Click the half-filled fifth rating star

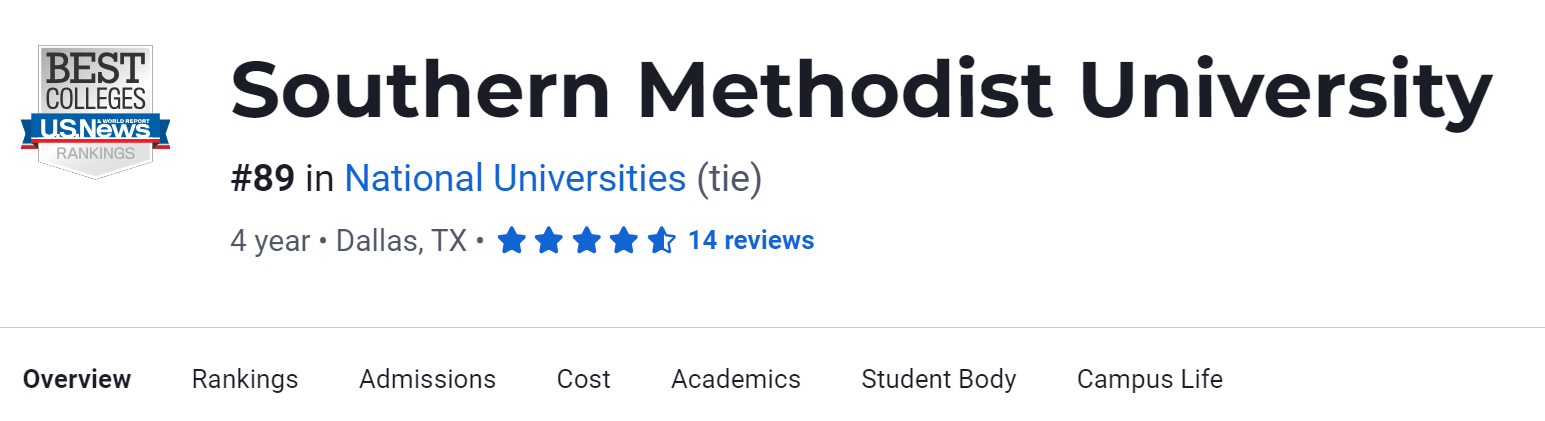[x=661, y=241]
